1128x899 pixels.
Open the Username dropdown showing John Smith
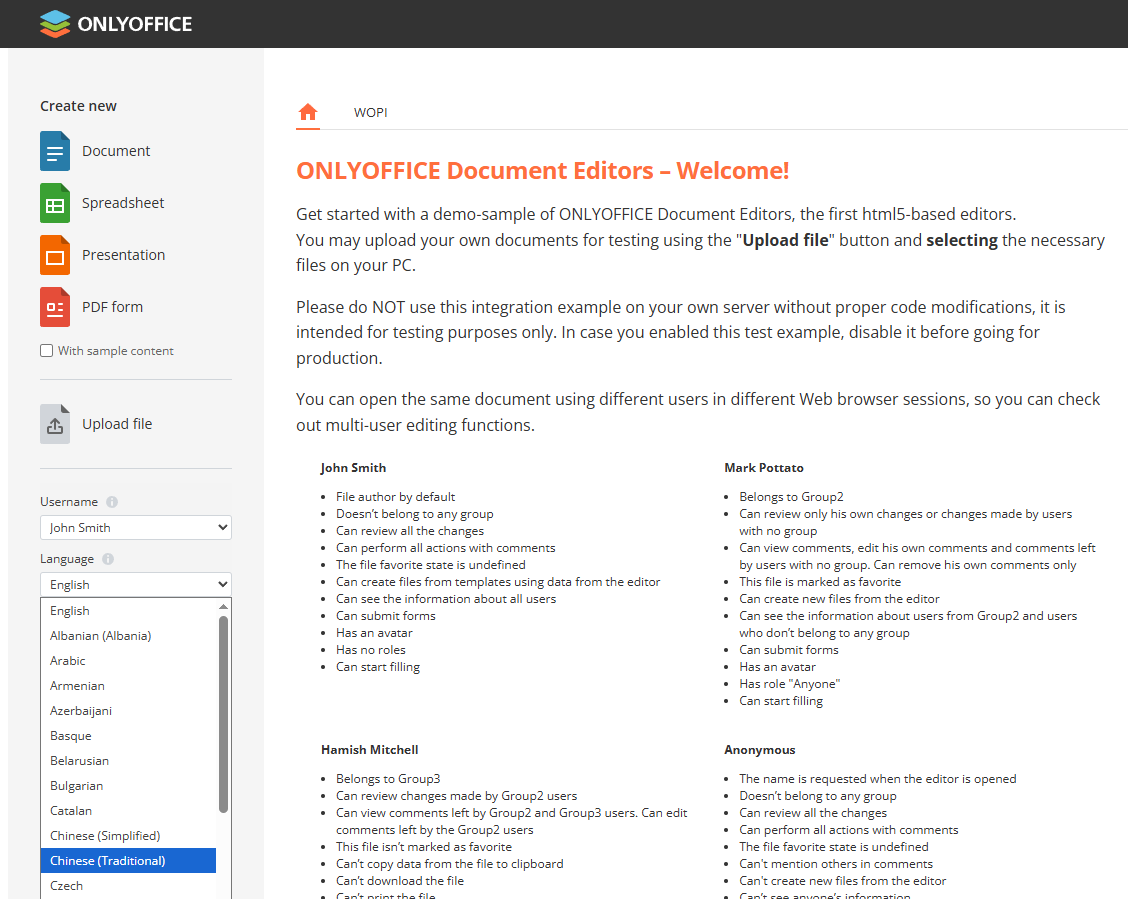[135, 528]
